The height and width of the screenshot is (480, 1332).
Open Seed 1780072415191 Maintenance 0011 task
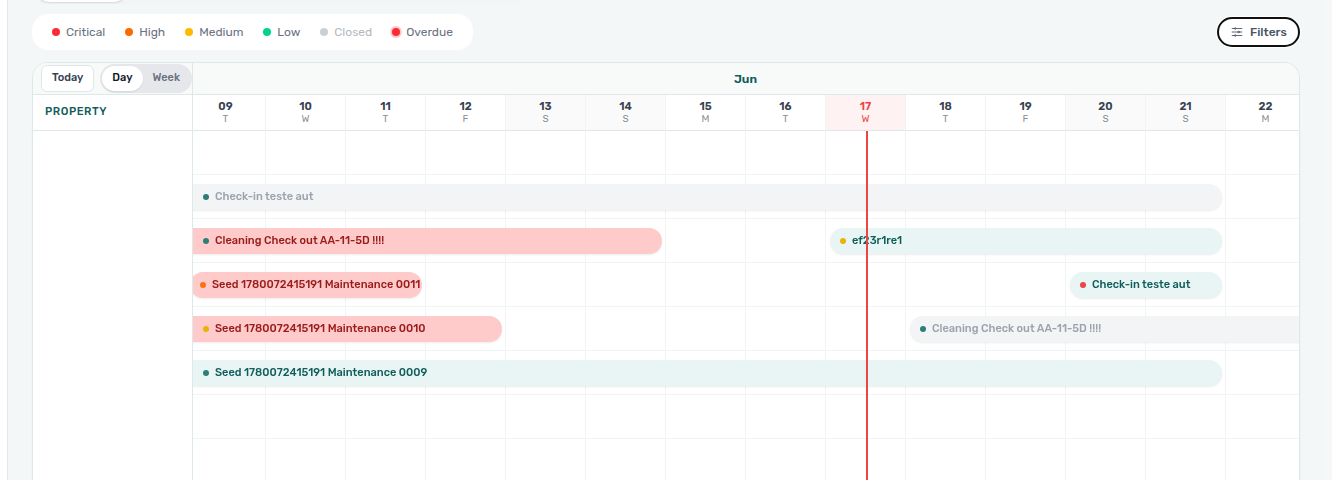point(307,285)
